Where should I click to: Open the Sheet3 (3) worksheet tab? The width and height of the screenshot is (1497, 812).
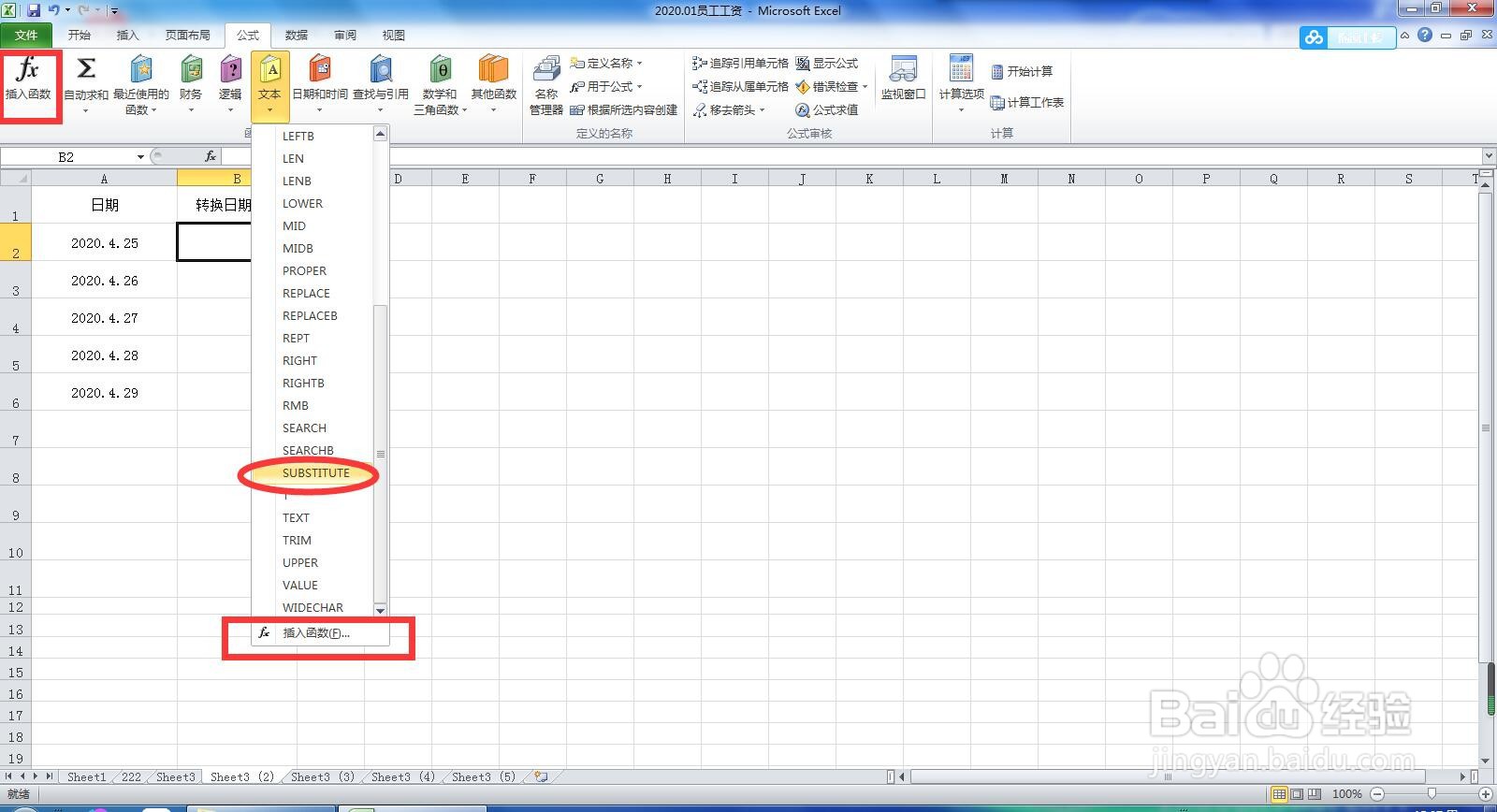click(x=323, y=776)
